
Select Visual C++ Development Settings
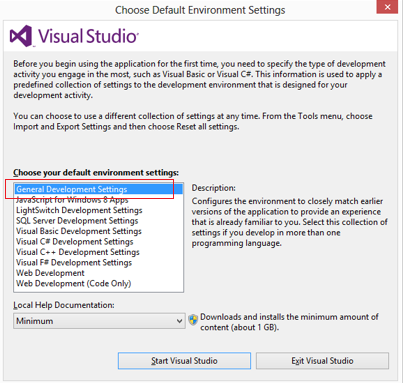pos(99,252)
